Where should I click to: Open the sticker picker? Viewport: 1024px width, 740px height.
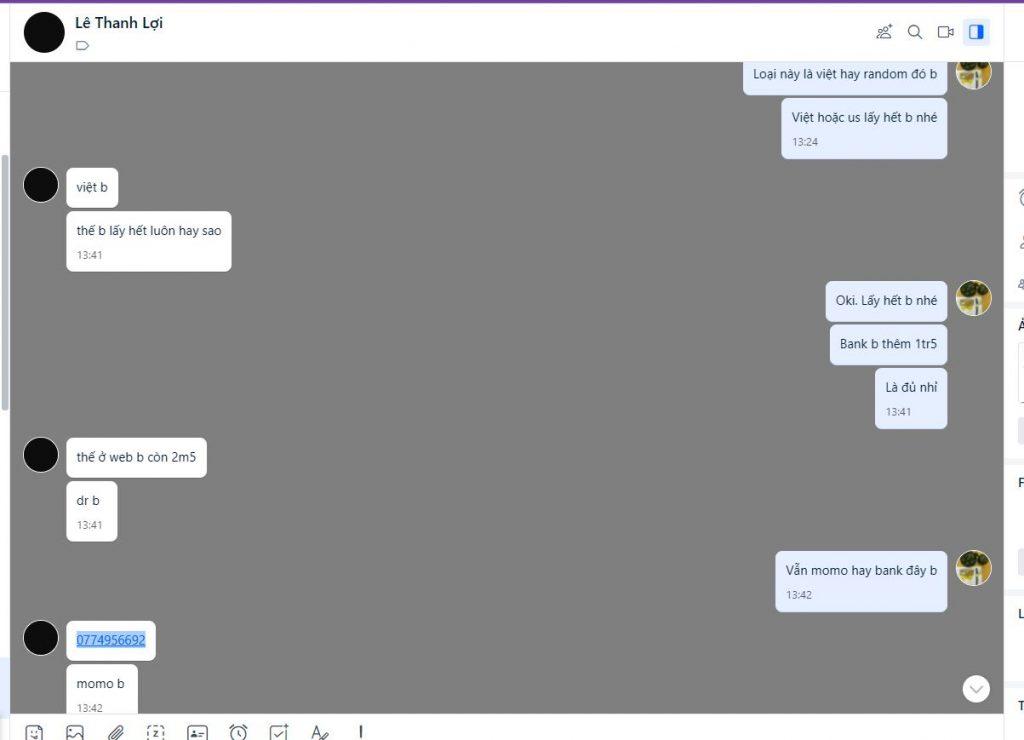click(34, 732)
